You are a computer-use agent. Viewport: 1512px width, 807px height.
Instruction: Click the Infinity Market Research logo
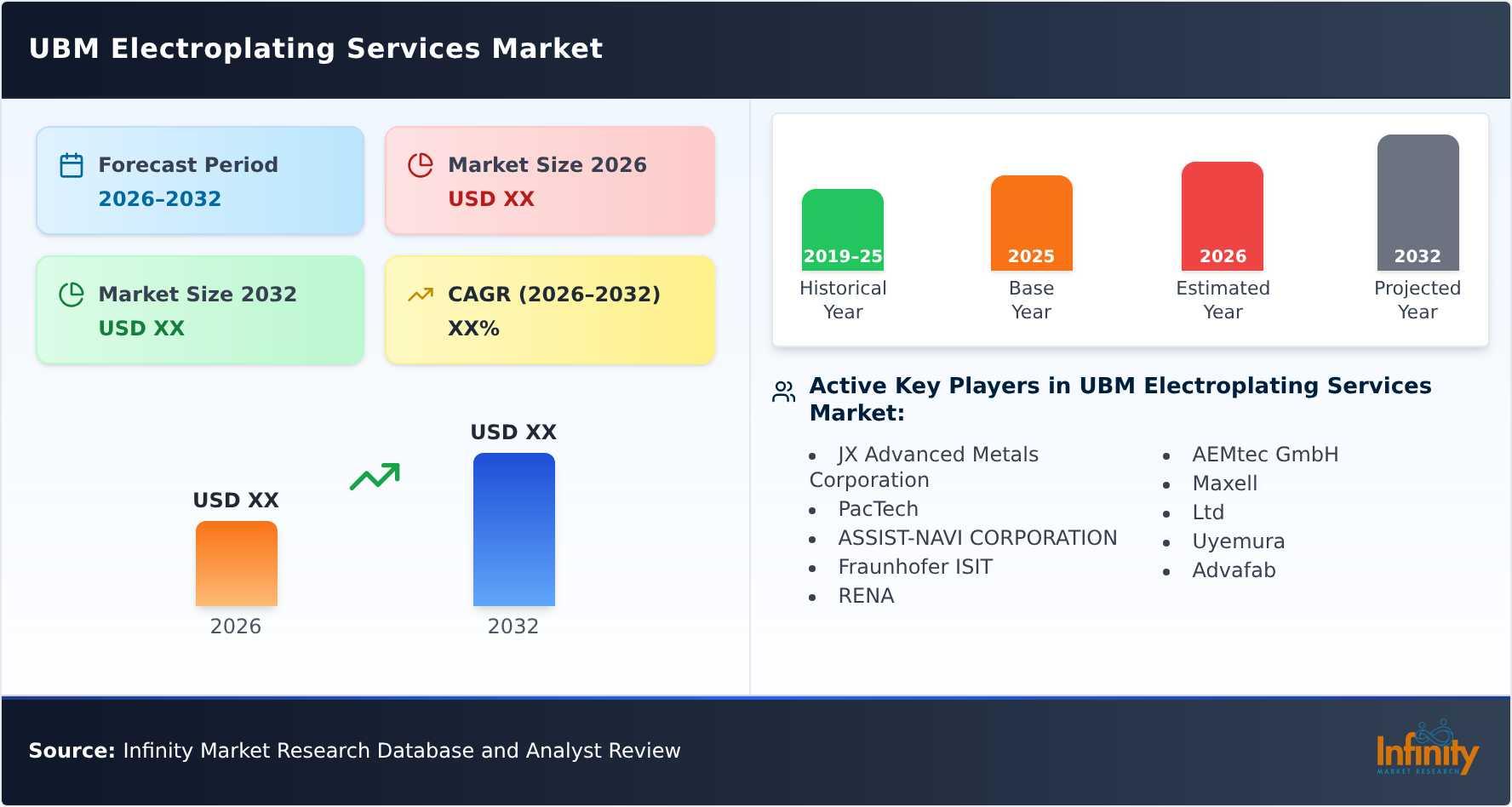click(1427, 748)
